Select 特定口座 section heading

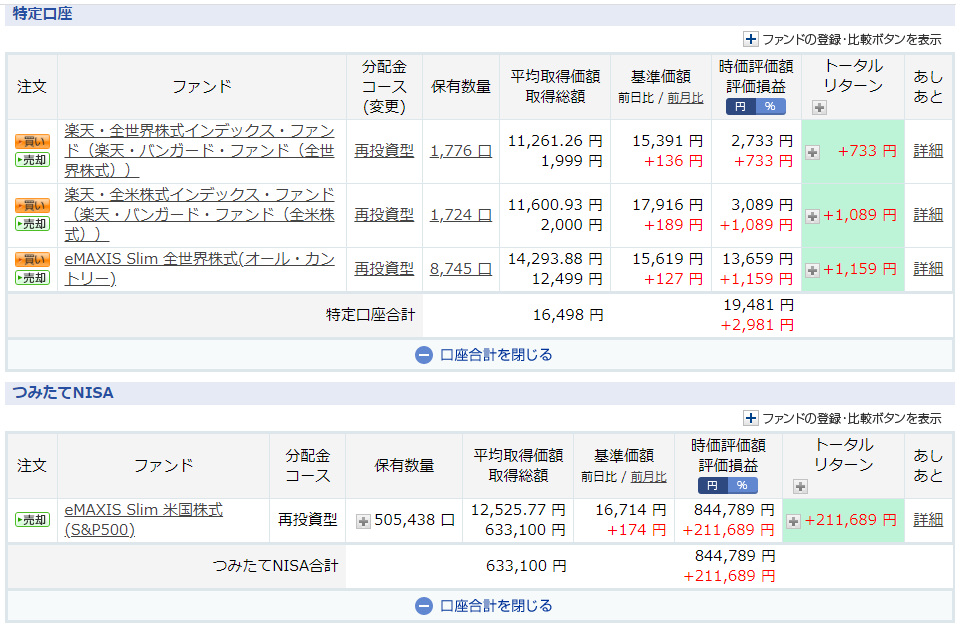(42, 13)
